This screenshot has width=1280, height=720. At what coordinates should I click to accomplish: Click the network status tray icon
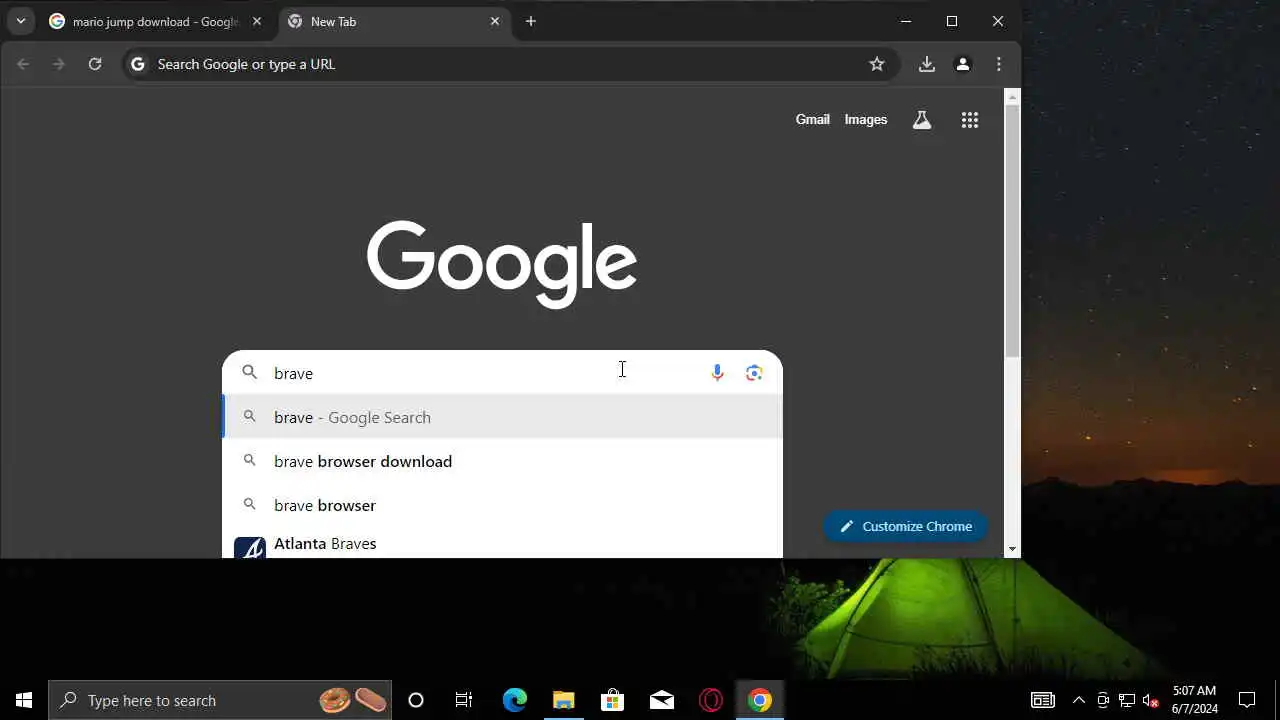pyautogui.click(x=1127, y=700)
